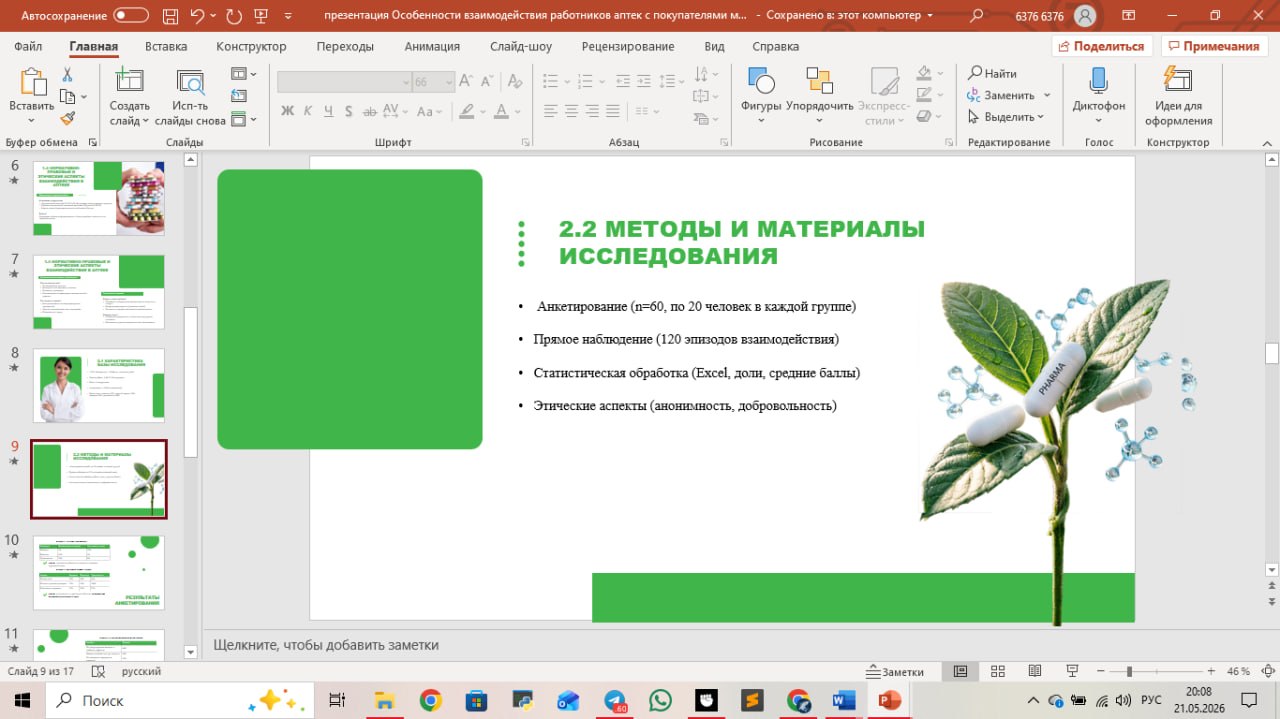Collapse the ribbon with the chevron
1280x719 pixels.
click(1267, 142)
